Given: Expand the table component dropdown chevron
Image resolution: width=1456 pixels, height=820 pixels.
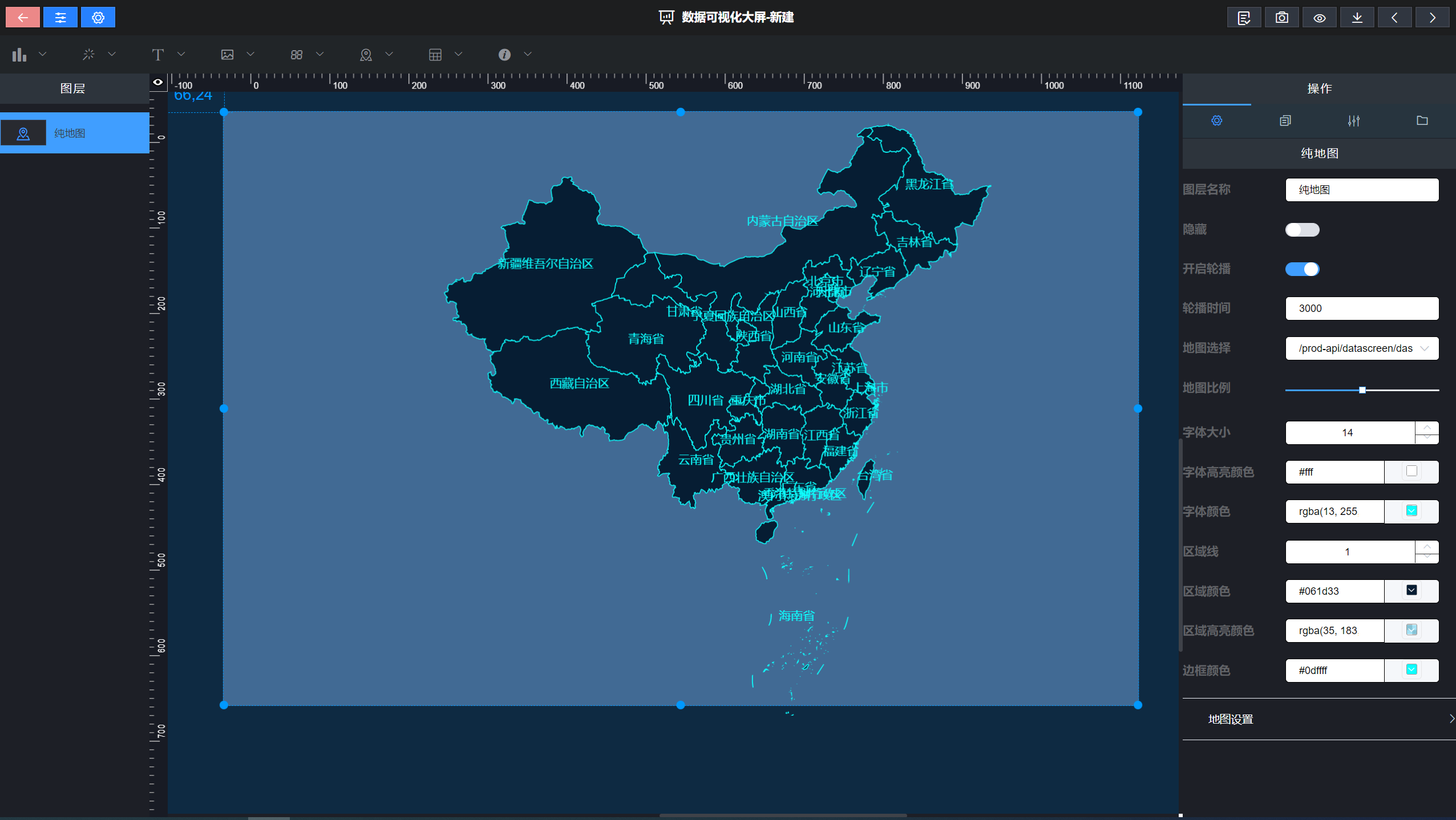Looking at the screenshot, I should click(x=458, y=54).
